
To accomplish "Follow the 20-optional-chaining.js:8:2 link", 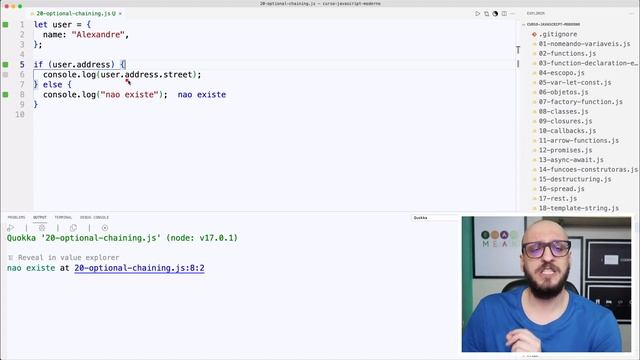I will point(139,268).
